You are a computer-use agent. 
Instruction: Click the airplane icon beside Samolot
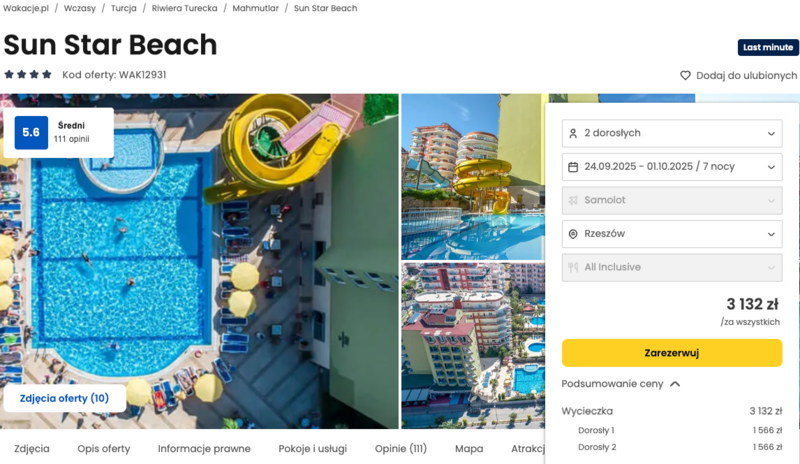(573, 200)
